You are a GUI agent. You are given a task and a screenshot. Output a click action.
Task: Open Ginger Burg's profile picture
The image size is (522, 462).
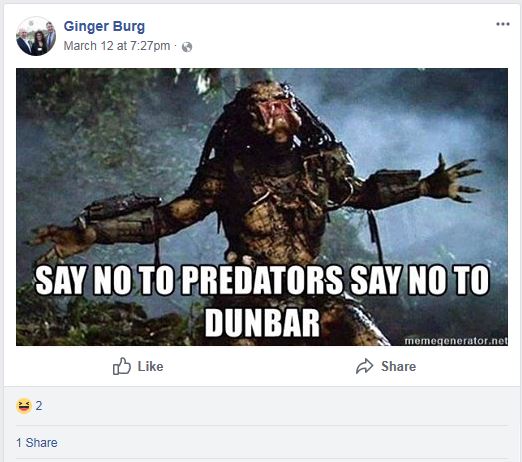click(x=36, y=36)
